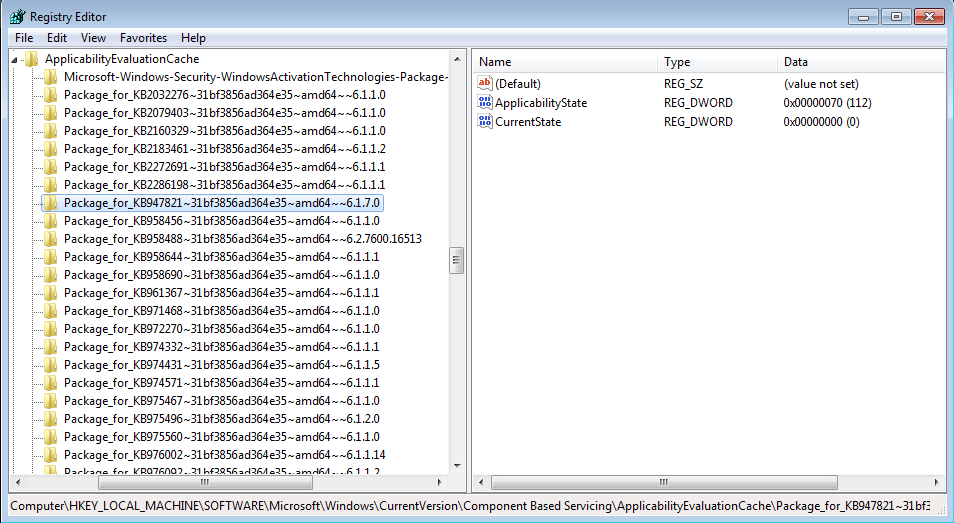Click tree pane horizontal scroll left arrow
954x523 pixels.
(18, 482)
